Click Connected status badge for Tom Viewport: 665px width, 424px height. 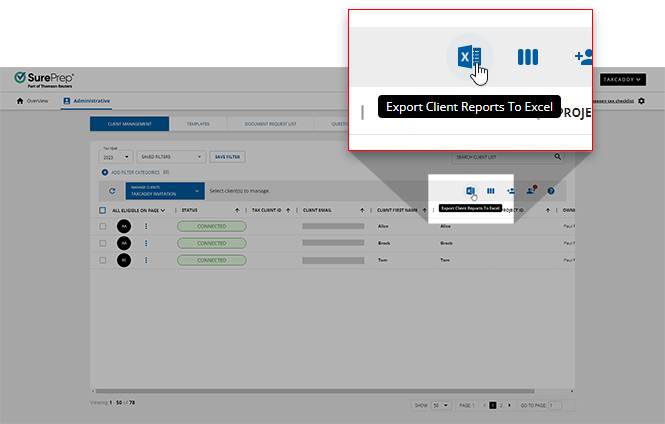(212, 260)
